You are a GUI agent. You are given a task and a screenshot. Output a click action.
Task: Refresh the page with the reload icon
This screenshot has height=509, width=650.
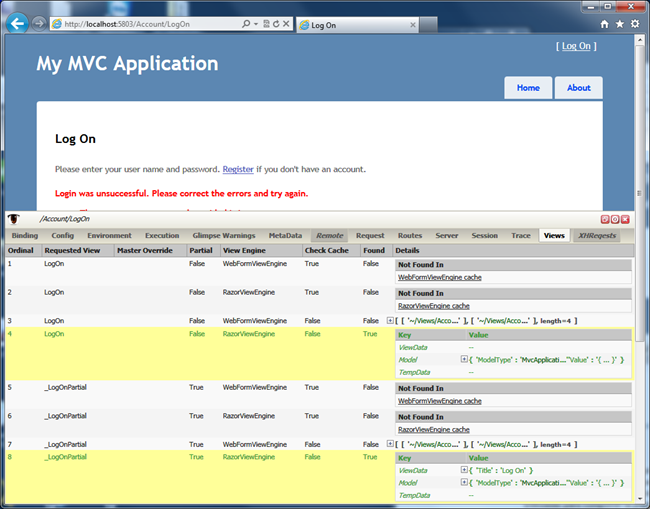click(273, 23)
